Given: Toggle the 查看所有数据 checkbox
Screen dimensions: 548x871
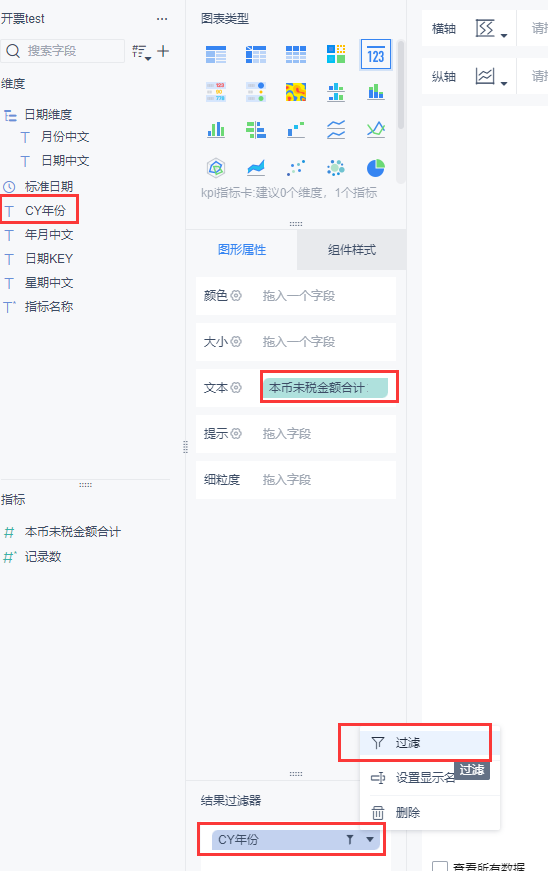Looking at the screenshot, I should click(x=440, y=867).
